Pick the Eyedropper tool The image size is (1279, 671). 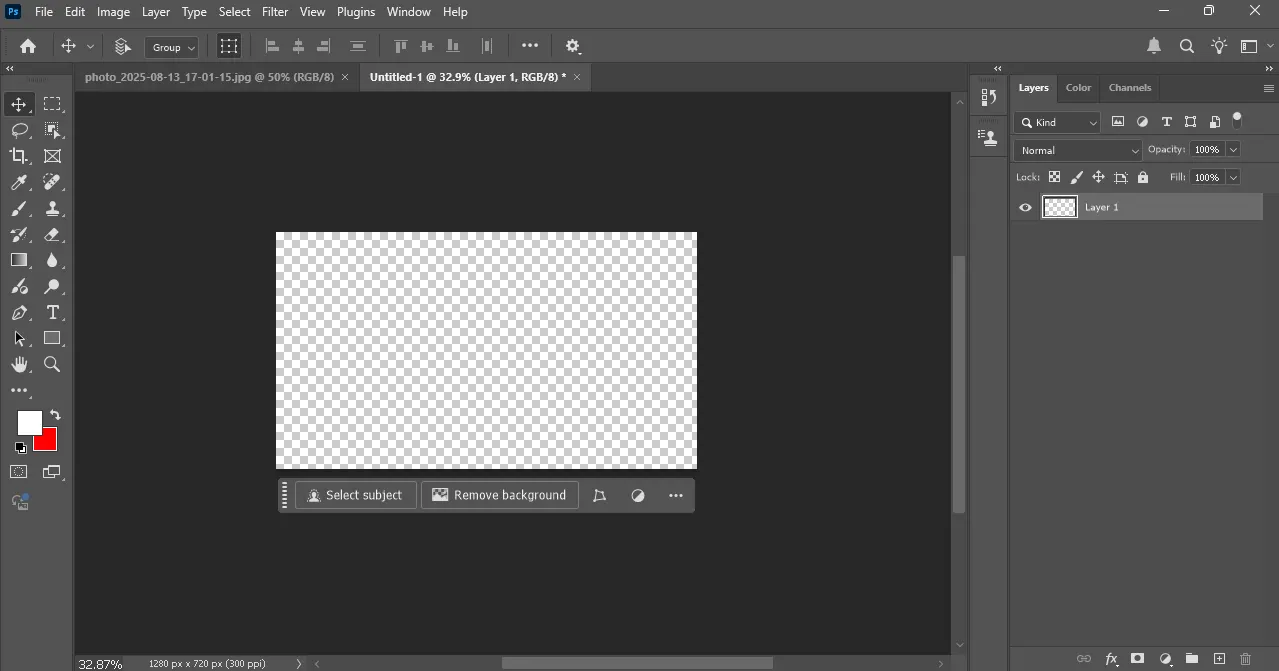coord(19,182)
